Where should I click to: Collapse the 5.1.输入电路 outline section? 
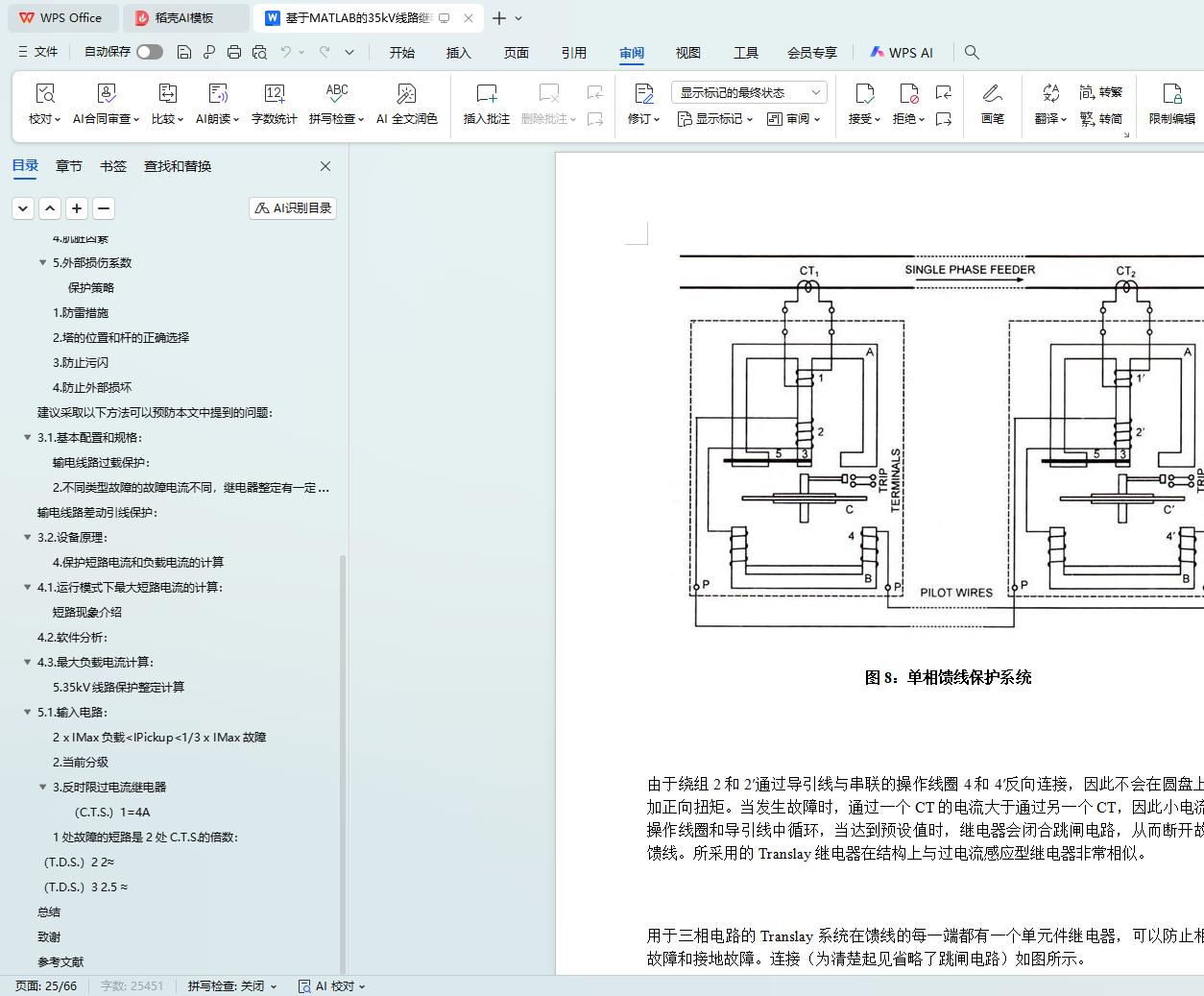click(27, 713)
